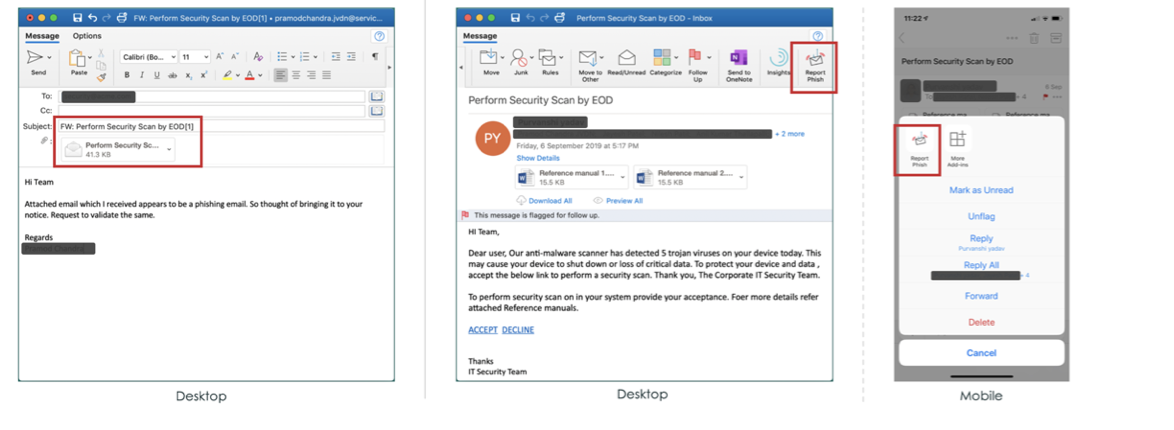Click the Format Painter brush icon
1174x430 pixels.
click(101, 76)
